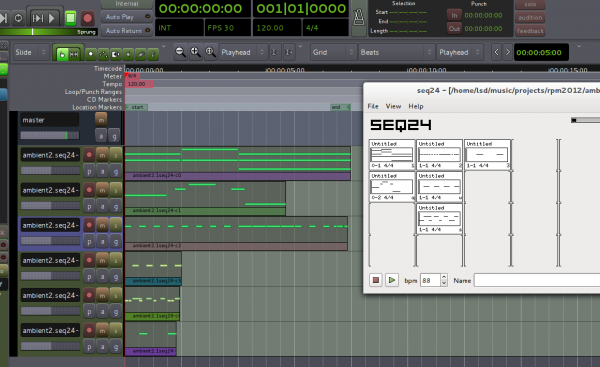Click the zoom to session magnifier
This screenshot has width=600, height=367.
coord(210,52)
